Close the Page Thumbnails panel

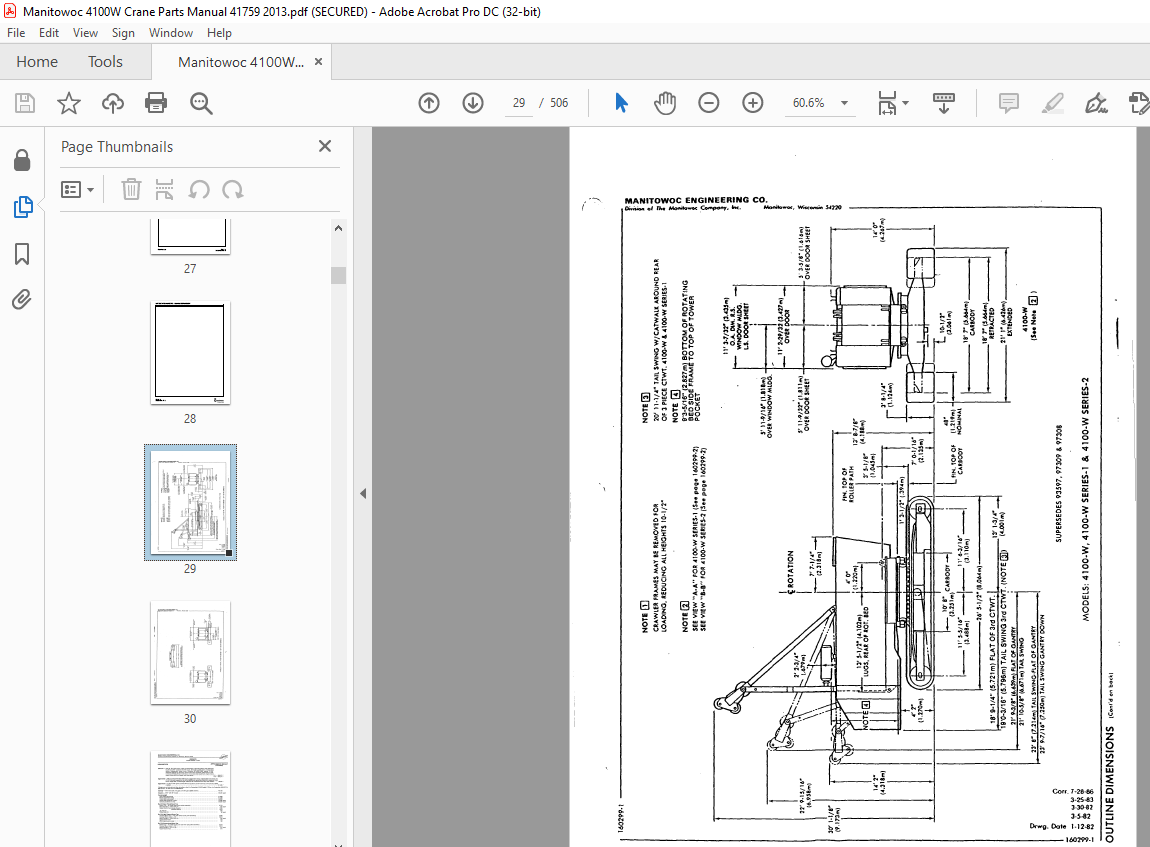[325, 146]
